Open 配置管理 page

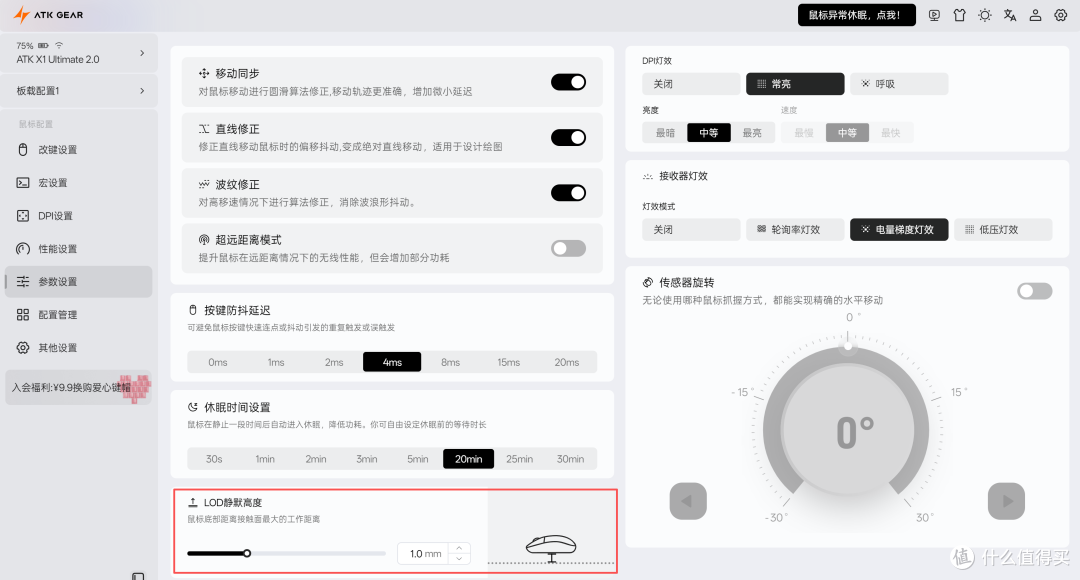[79, 315]
